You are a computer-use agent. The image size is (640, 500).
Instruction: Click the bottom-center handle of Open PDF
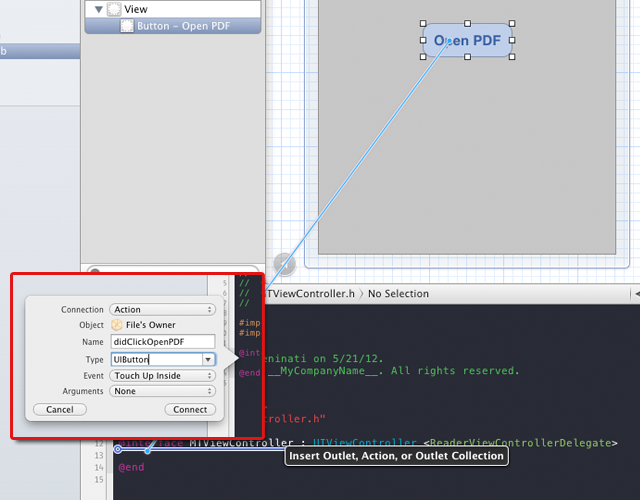(x=467, y=57)
